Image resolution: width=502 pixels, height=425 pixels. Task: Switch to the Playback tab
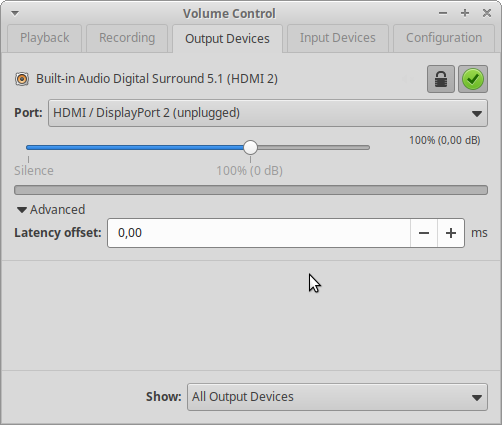[45, 38]
